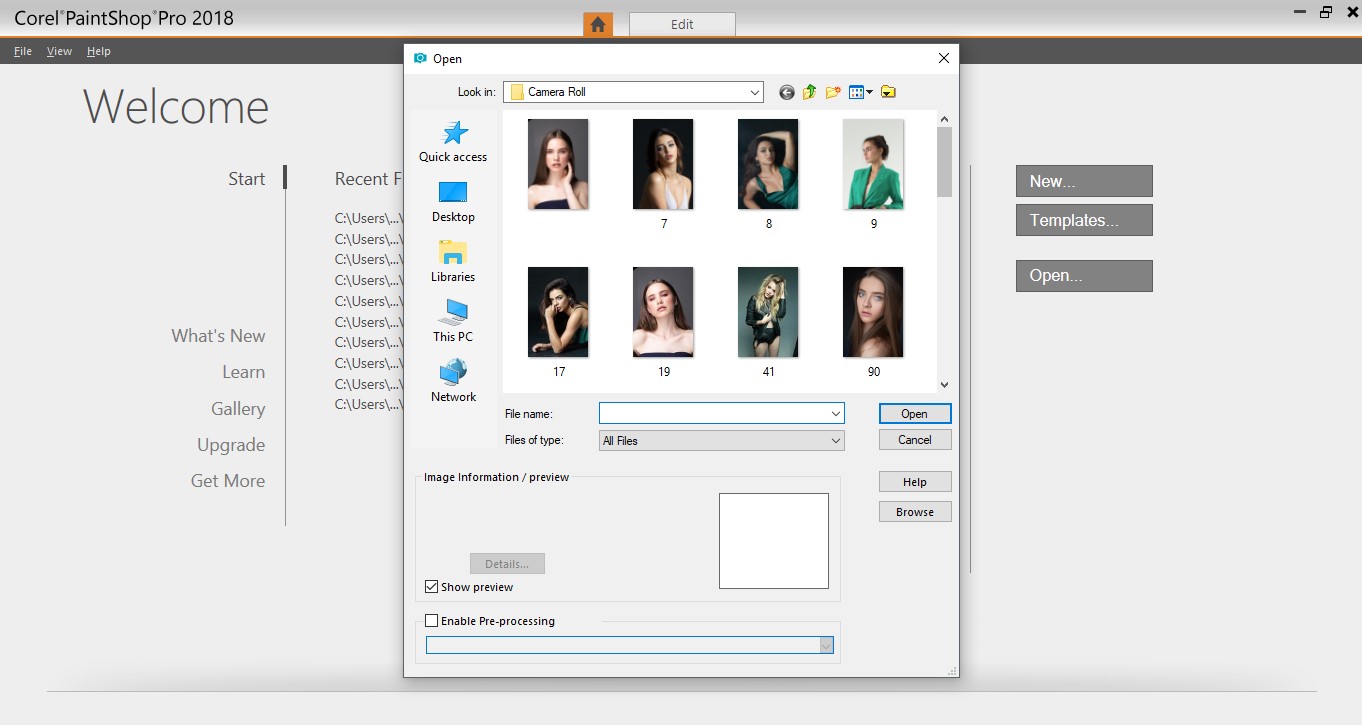Open the Upgrade section
The image size is (1362, 725).
click(231, 445)
